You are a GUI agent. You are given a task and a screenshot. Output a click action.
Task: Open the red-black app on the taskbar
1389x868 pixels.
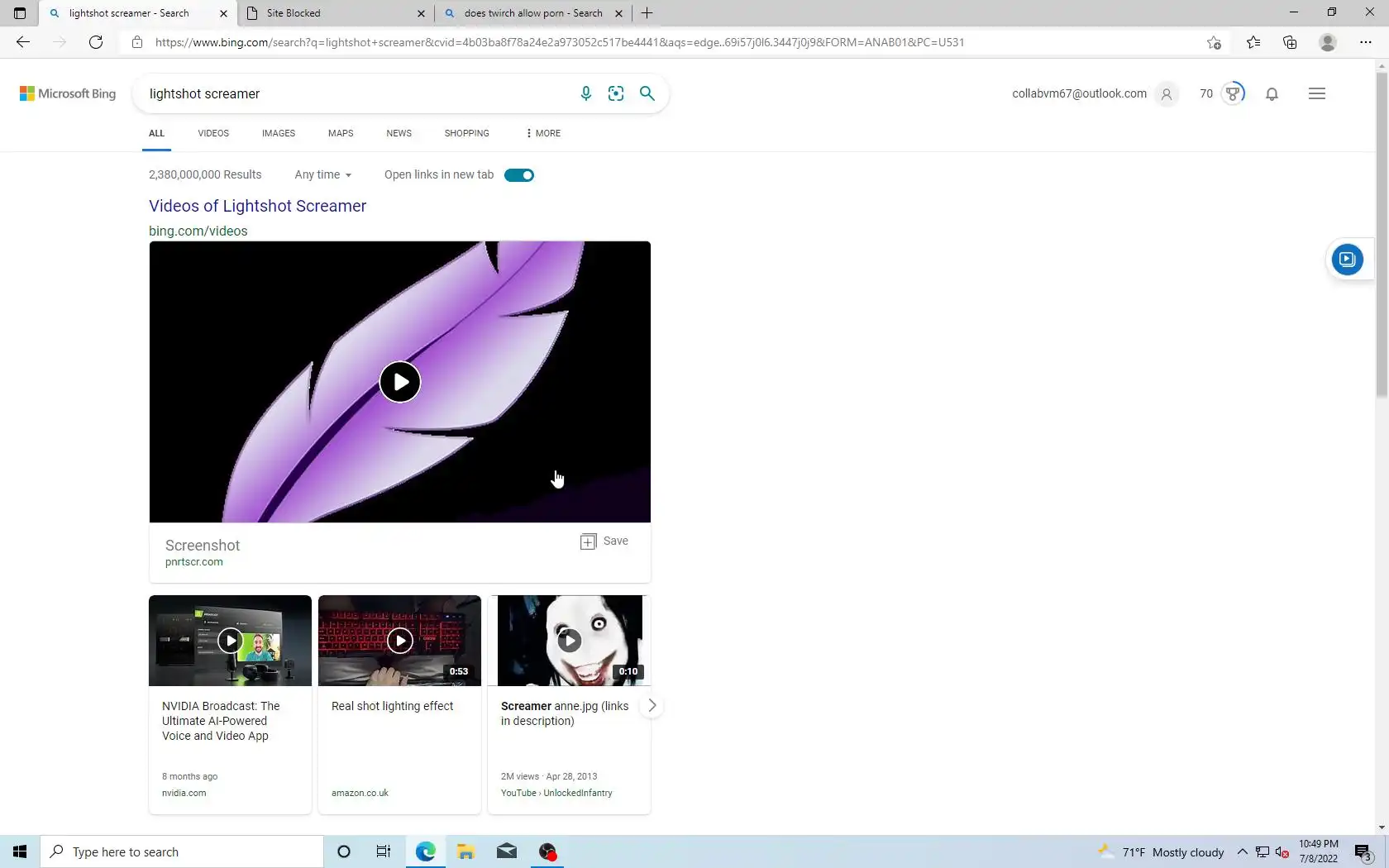[x=547, y=851]
